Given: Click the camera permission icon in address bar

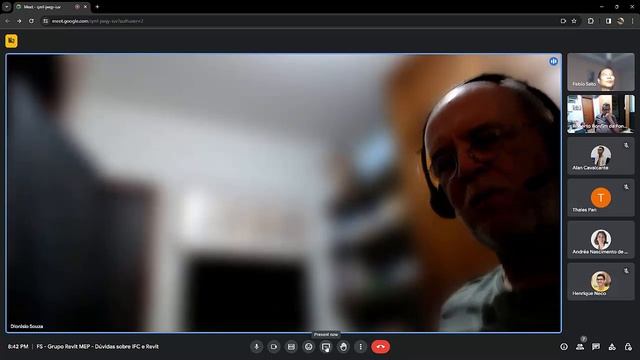Looking at the screenshot, I should (x=563, y=21).
